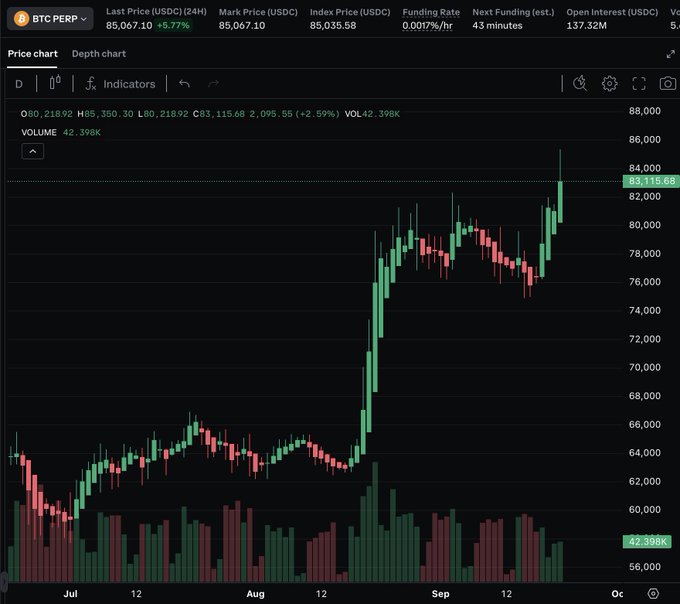The width and height of the screenshot is (680, 604).
Task: Click the 88,000 price axis label
Action: (x=644, y=111)
